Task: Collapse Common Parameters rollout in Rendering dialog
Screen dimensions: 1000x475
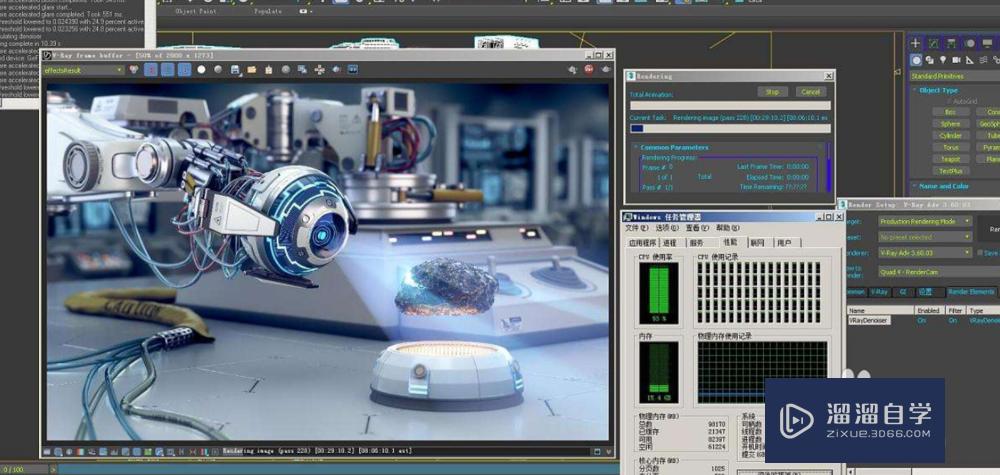Action: (x=674, y=147)
